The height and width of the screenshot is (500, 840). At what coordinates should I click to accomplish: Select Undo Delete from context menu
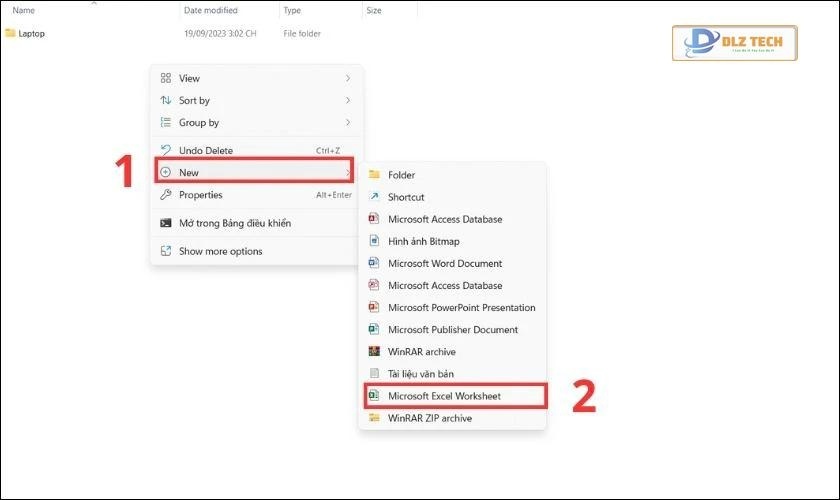click(205, 150)
